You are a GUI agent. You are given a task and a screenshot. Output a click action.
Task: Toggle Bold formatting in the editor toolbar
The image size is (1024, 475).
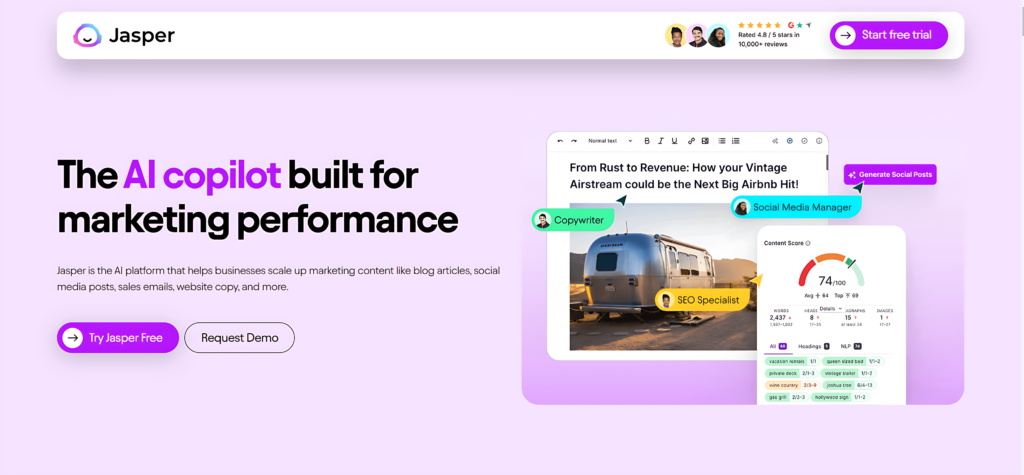tap(647, 141)
